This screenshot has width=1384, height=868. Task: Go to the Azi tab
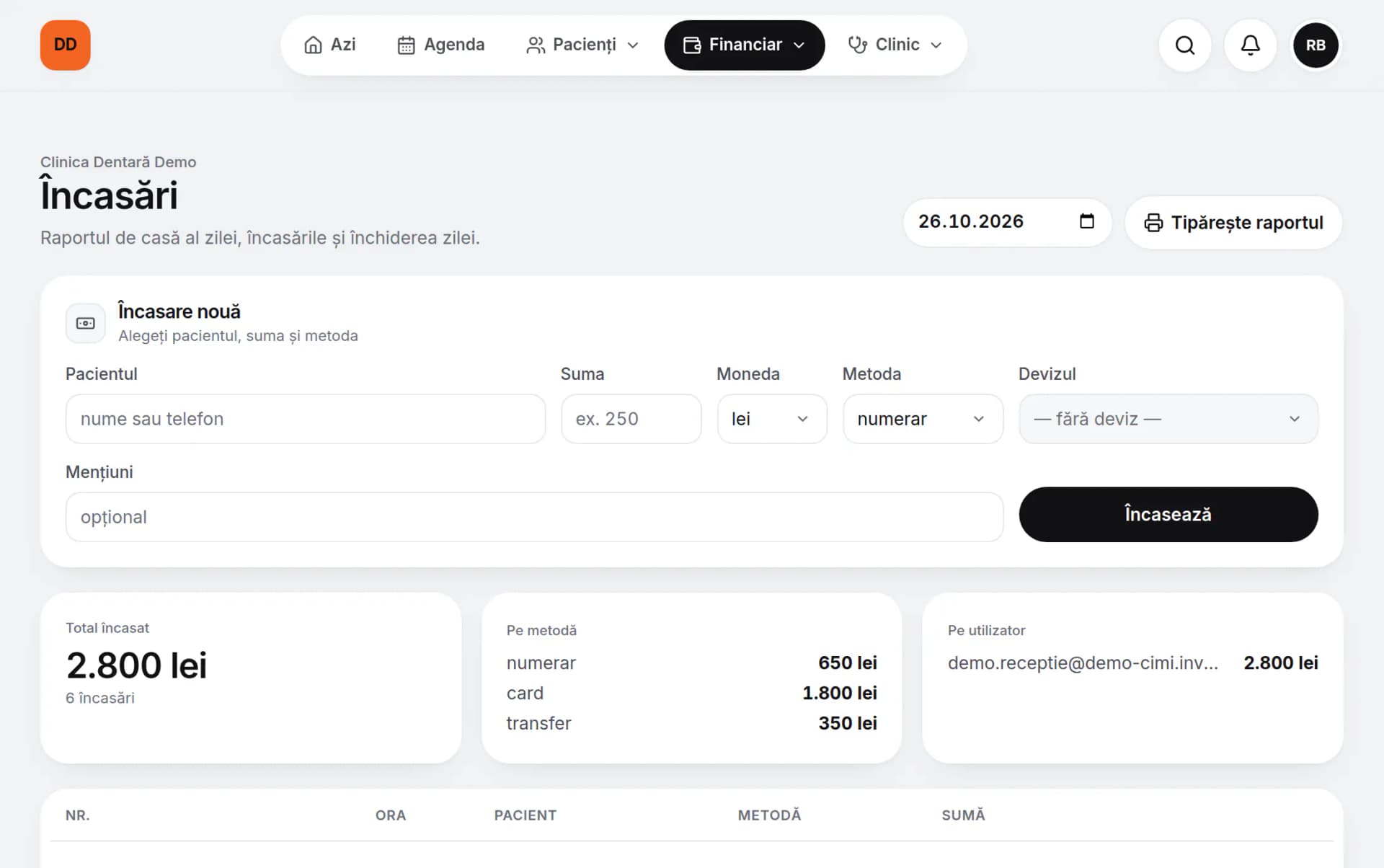(x=330, y=45)
